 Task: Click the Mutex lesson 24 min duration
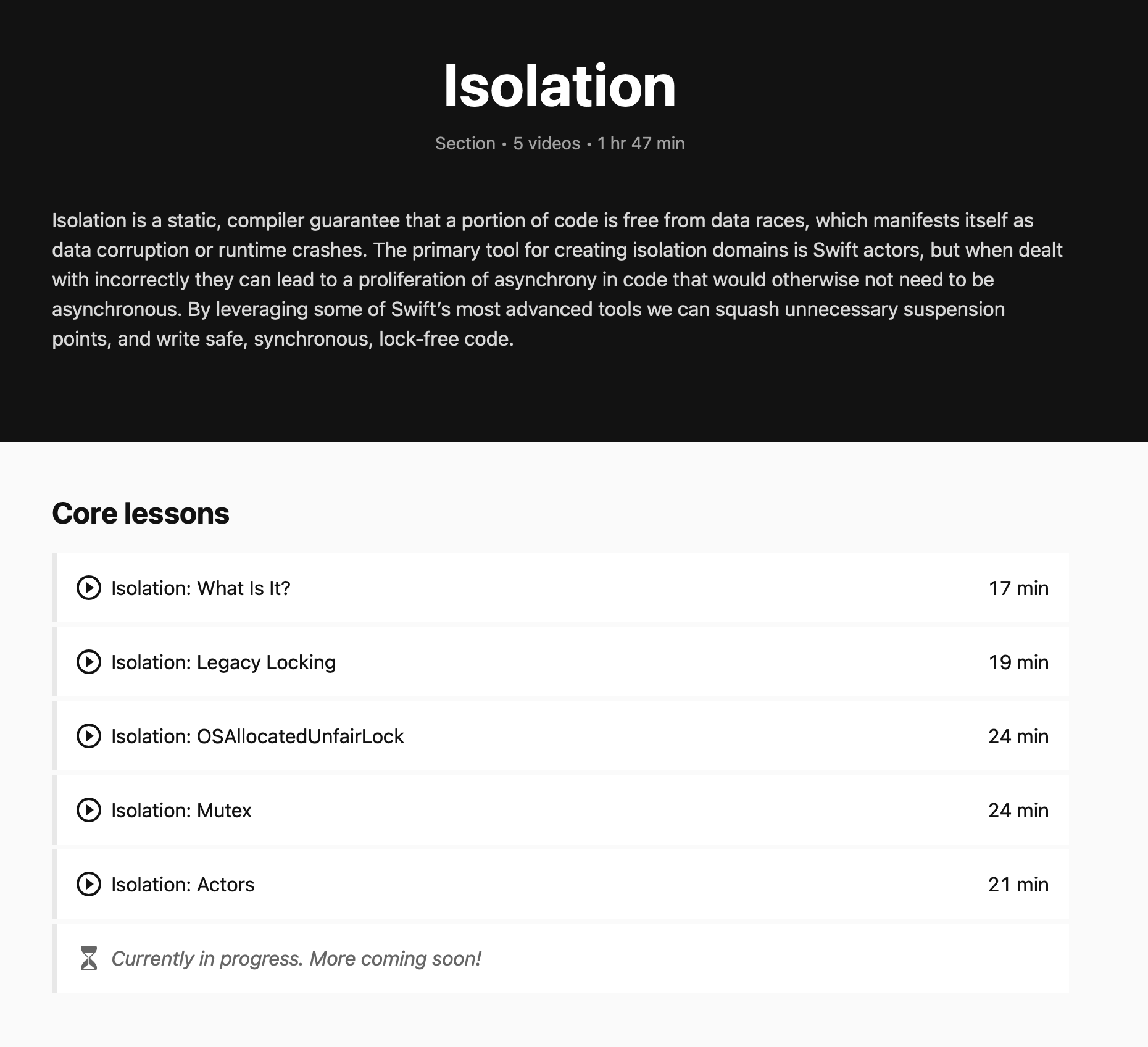(x=1018, y=811)
